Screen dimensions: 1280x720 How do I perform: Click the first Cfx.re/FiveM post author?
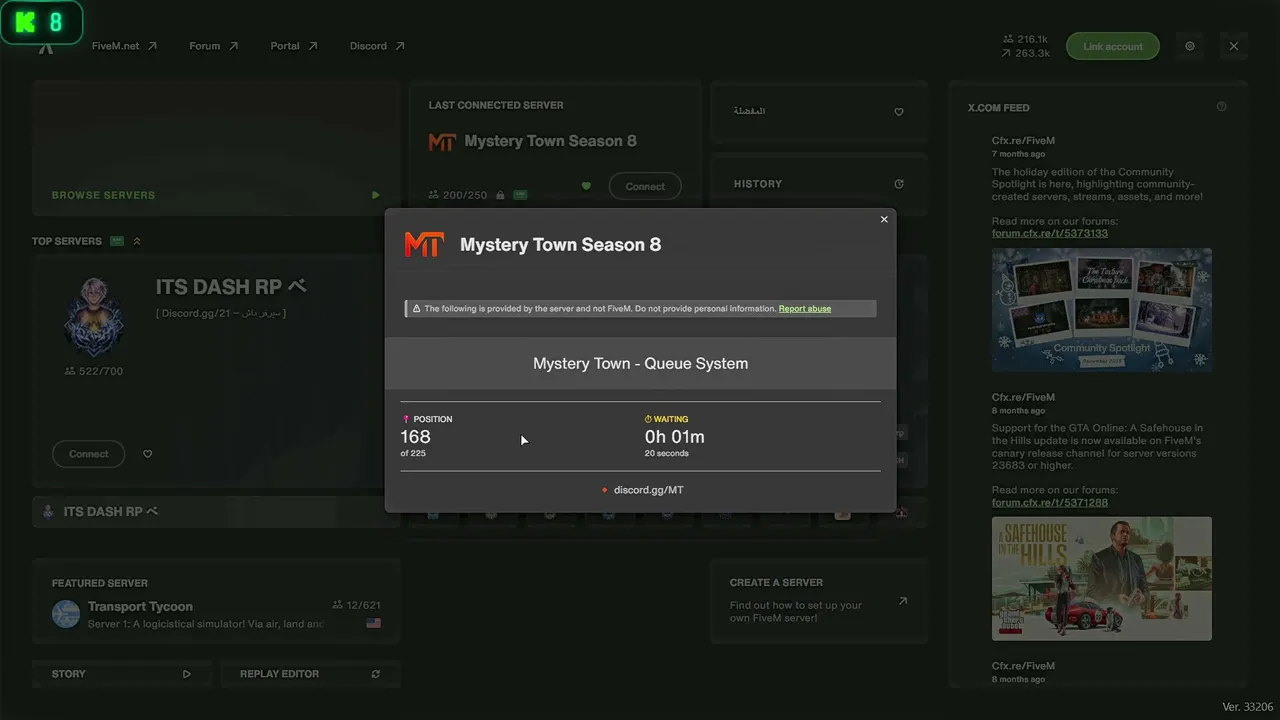[x=1023, y=141]
